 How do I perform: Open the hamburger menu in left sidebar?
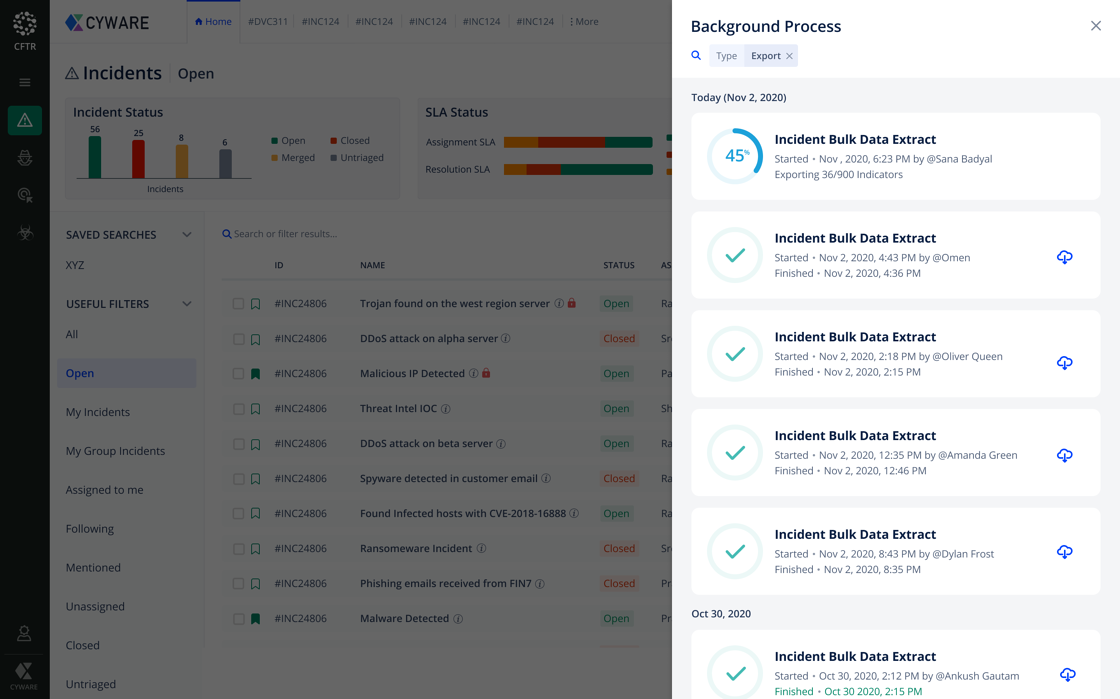point(25,82)
